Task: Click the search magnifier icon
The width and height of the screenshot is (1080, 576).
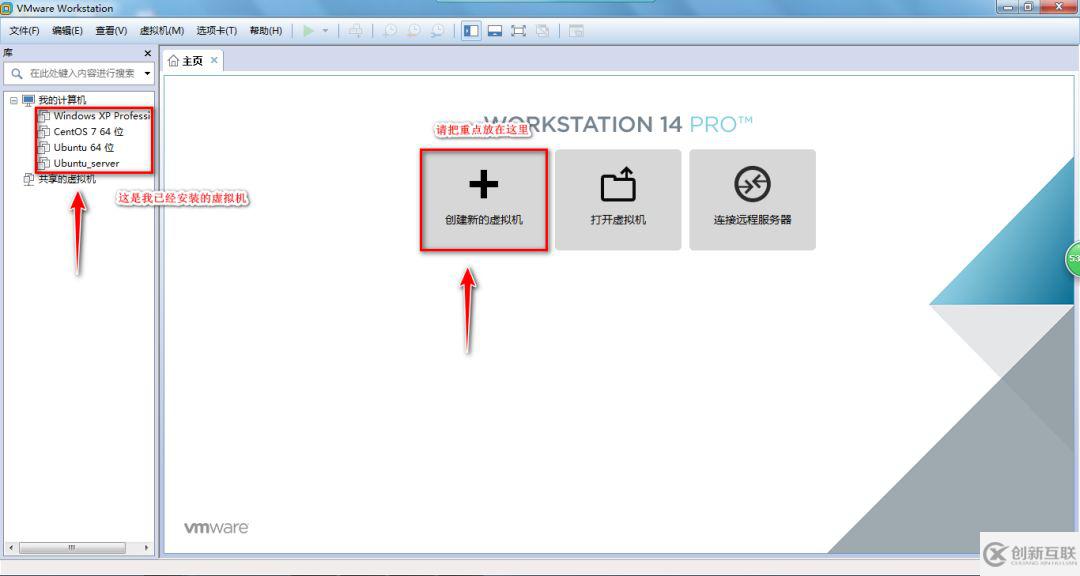Action: (17, 73)
